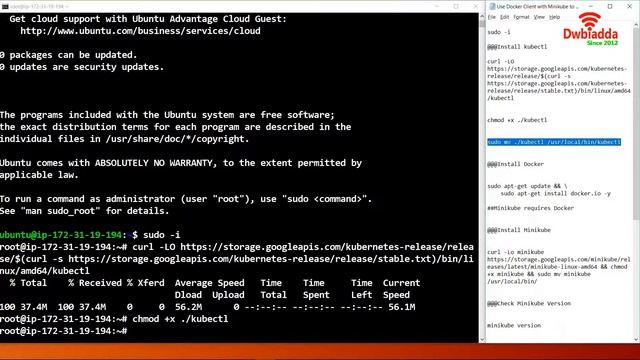Click the Notepad document icon in title bar
The width and height of the screenshot is (640, 360).
coord(492,7)
